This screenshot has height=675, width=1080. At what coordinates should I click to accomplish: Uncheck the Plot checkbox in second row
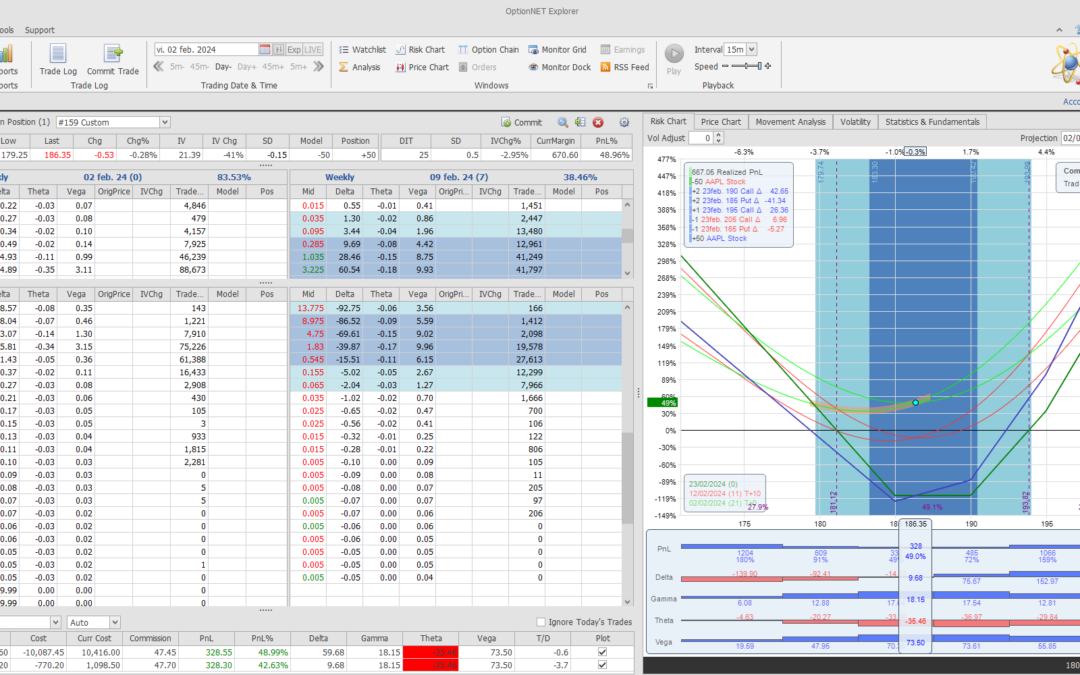pyautogui.click(x=601, y=665)
